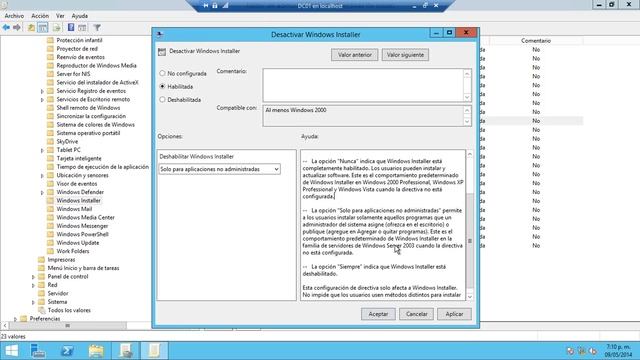Viewport: 640px width, 360px height.
Task: Open File Explorer from the taskbar
Action: (96, 351)
